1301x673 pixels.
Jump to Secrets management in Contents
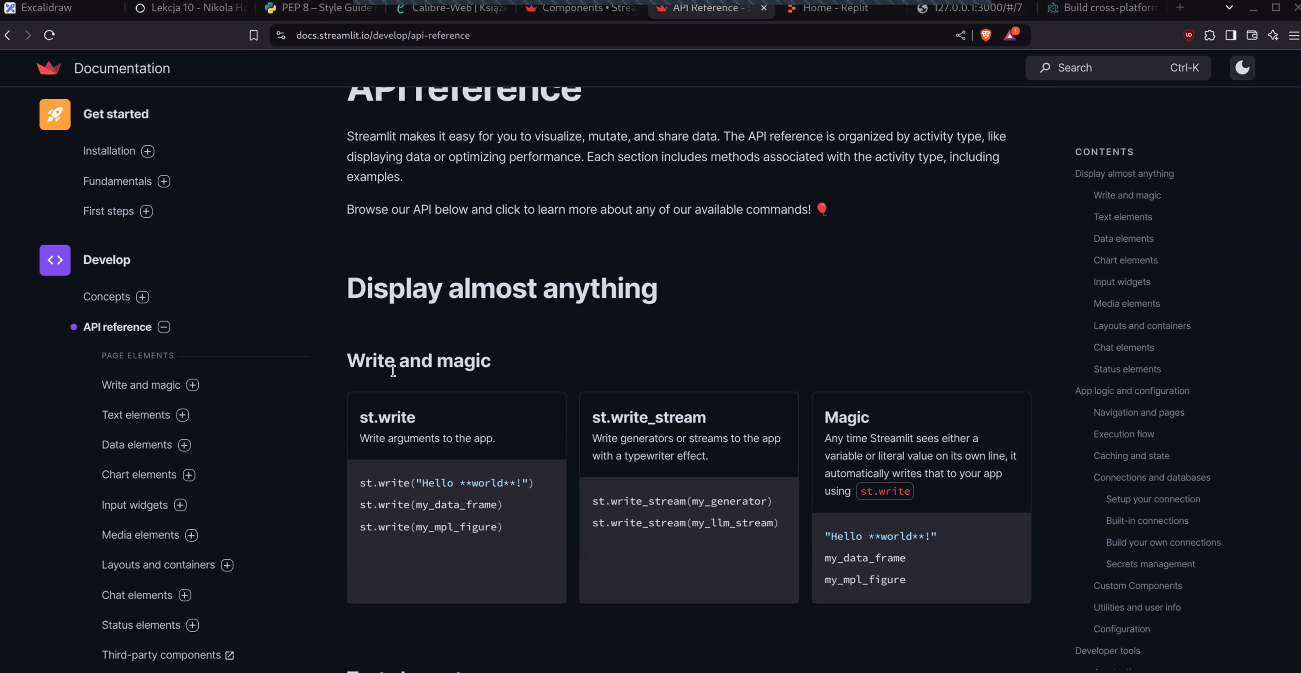point(1151,564)
